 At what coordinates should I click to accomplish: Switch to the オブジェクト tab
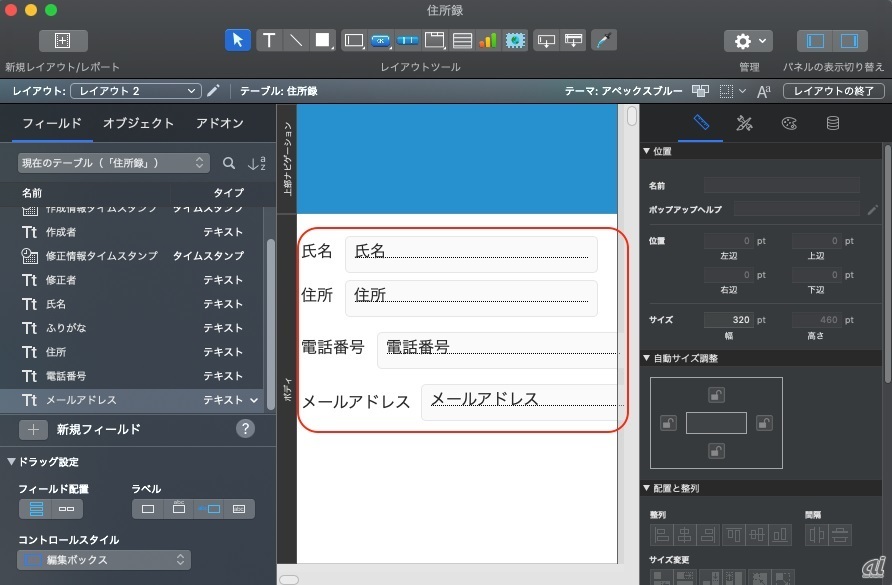click(x=138, y=124)
